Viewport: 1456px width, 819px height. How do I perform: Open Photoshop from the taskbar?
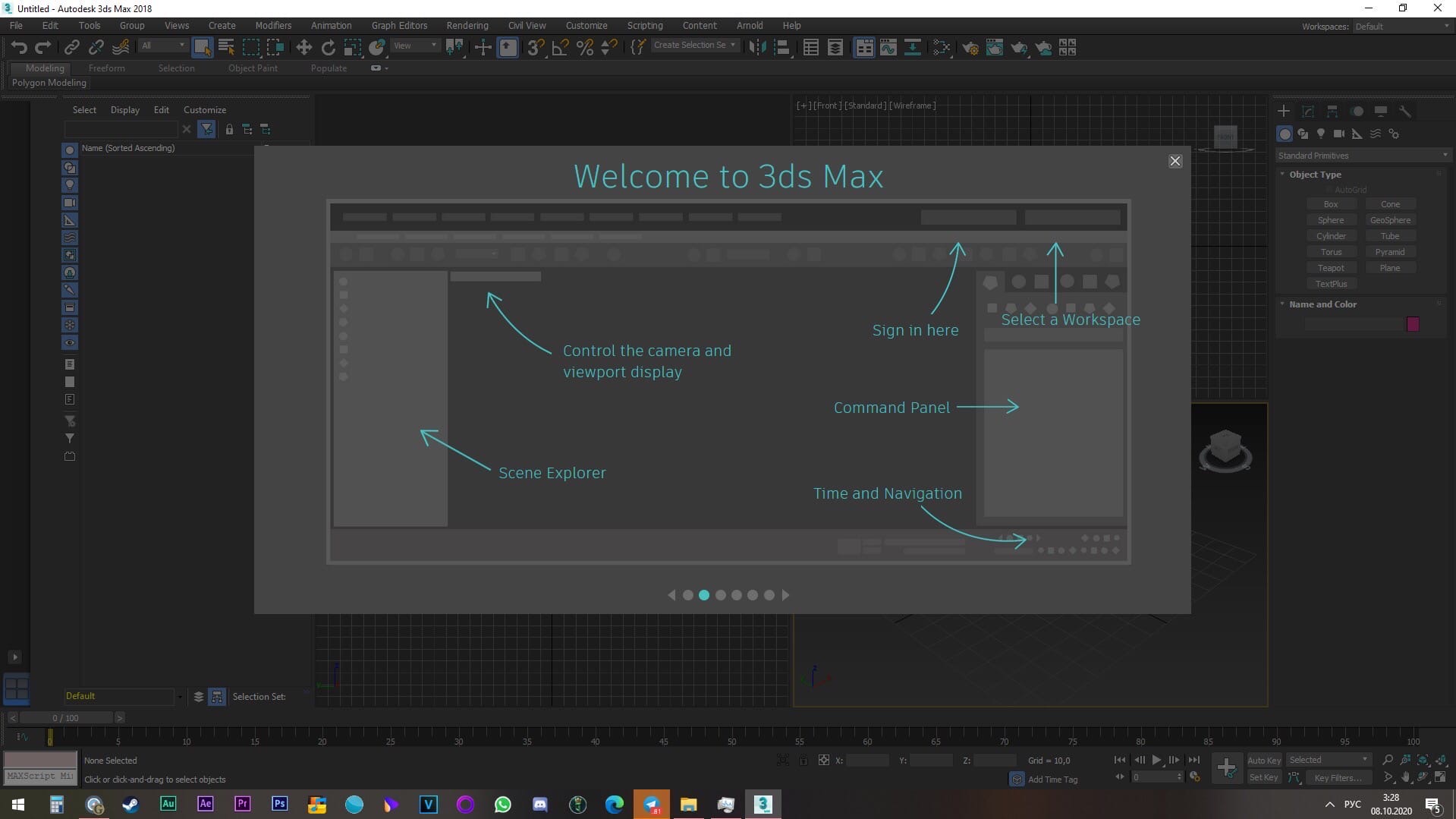[x=279, y=804]
